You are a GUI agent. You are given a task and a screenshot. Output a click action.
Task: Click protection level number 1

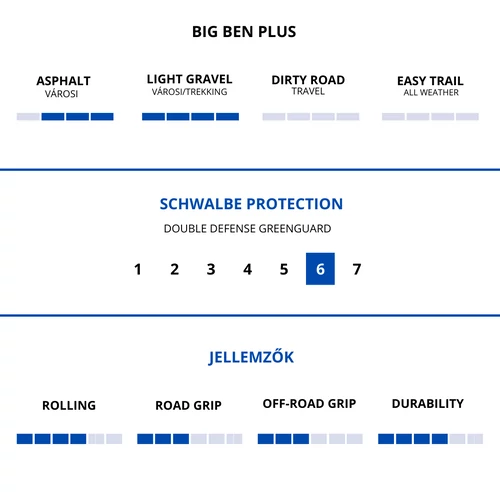[138, 269]
